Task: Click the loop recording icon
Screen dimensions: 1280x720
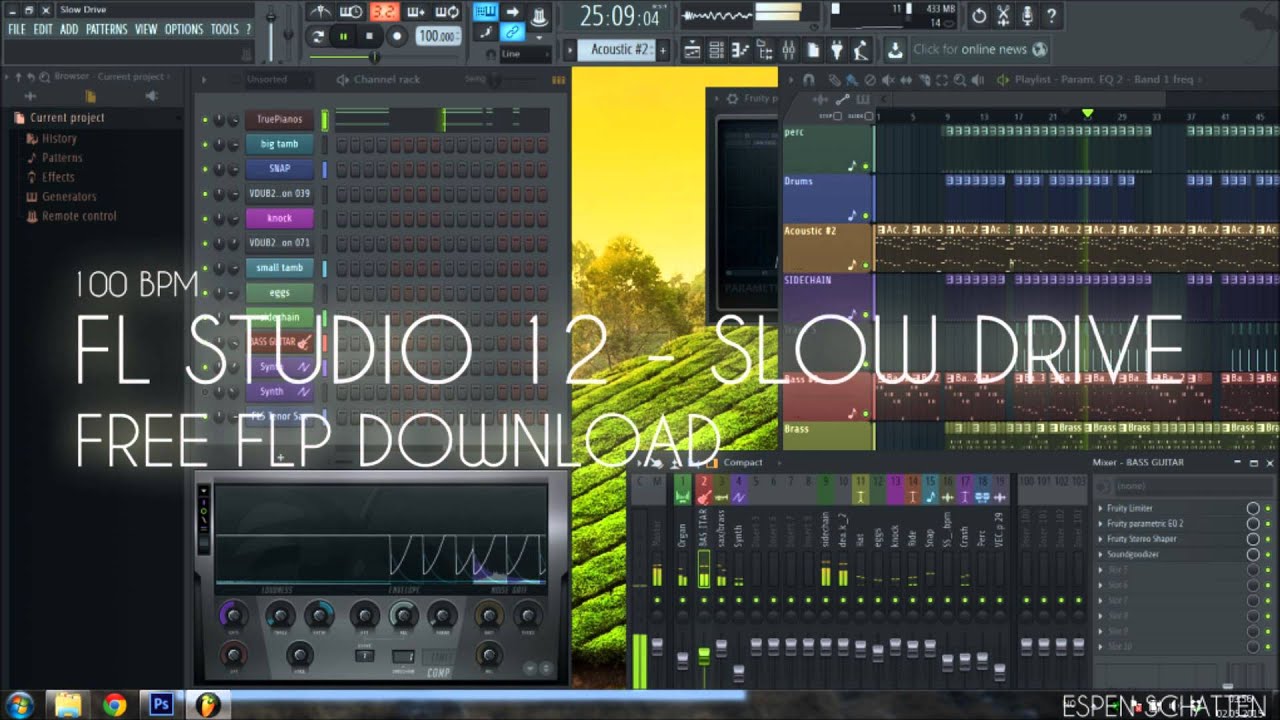Action: (448, 12)
